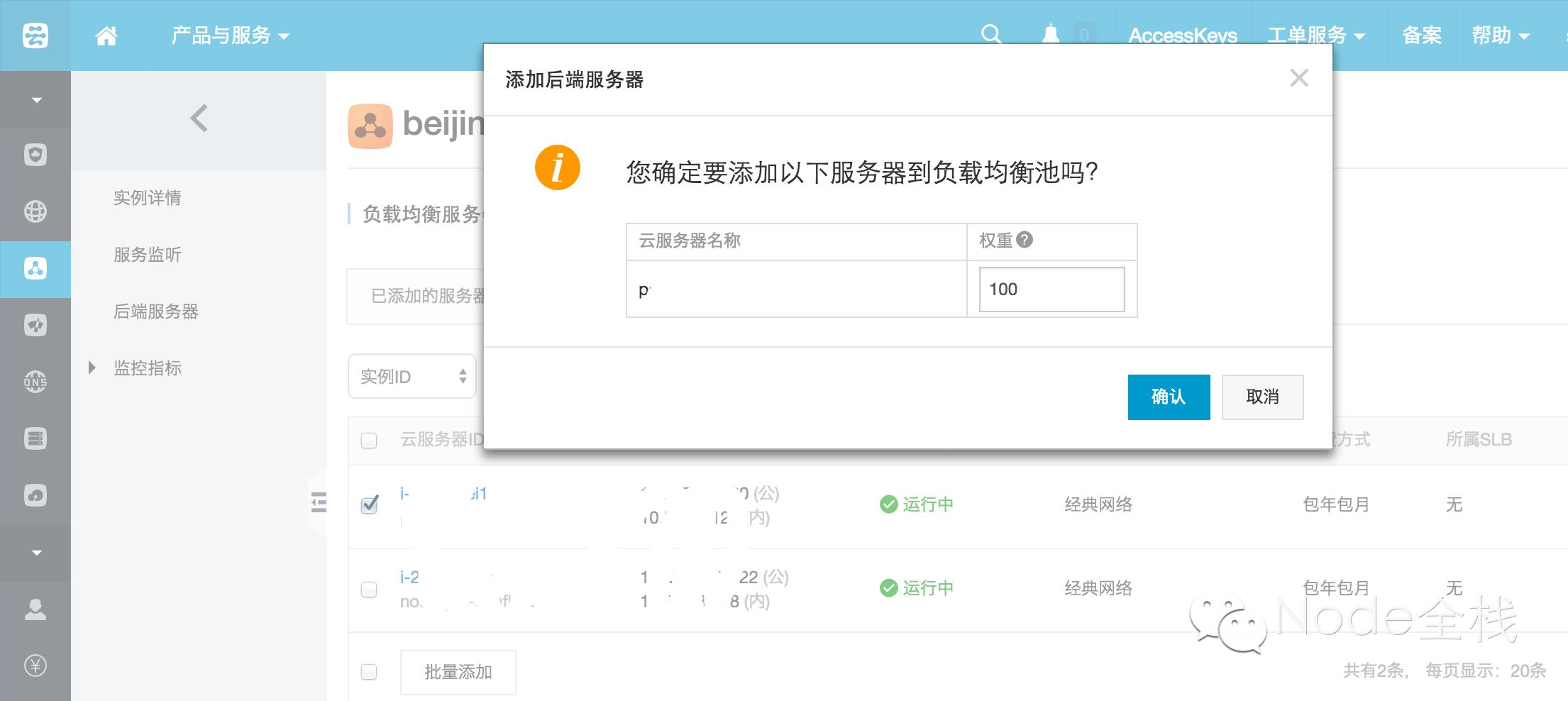Click the 取消 button
Image resolution: width=1568 pixels, height=701 pixels.
(1262, 397)
